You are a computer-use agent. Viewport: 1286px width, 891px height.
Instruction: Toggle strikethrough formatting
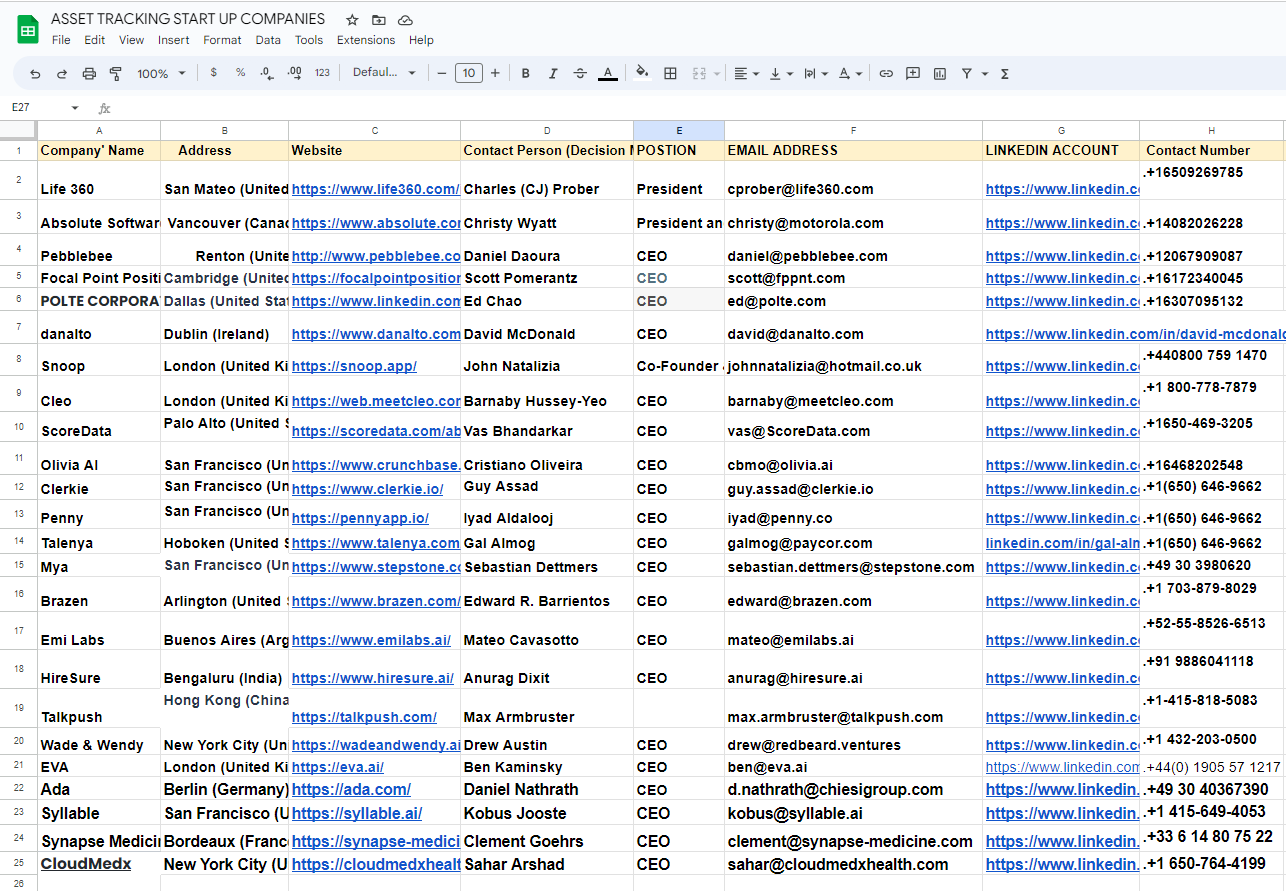[580, 73]
